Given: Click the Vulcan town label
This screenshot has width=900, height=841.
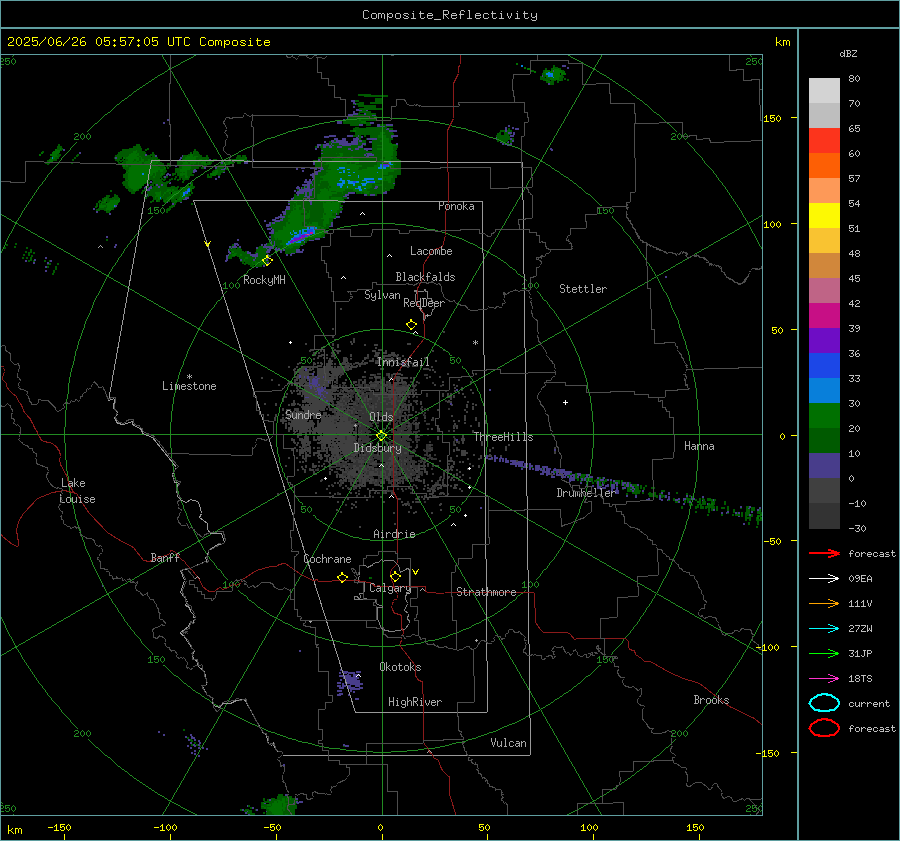Looking at the screenshot, I should [x=509, y=743].
